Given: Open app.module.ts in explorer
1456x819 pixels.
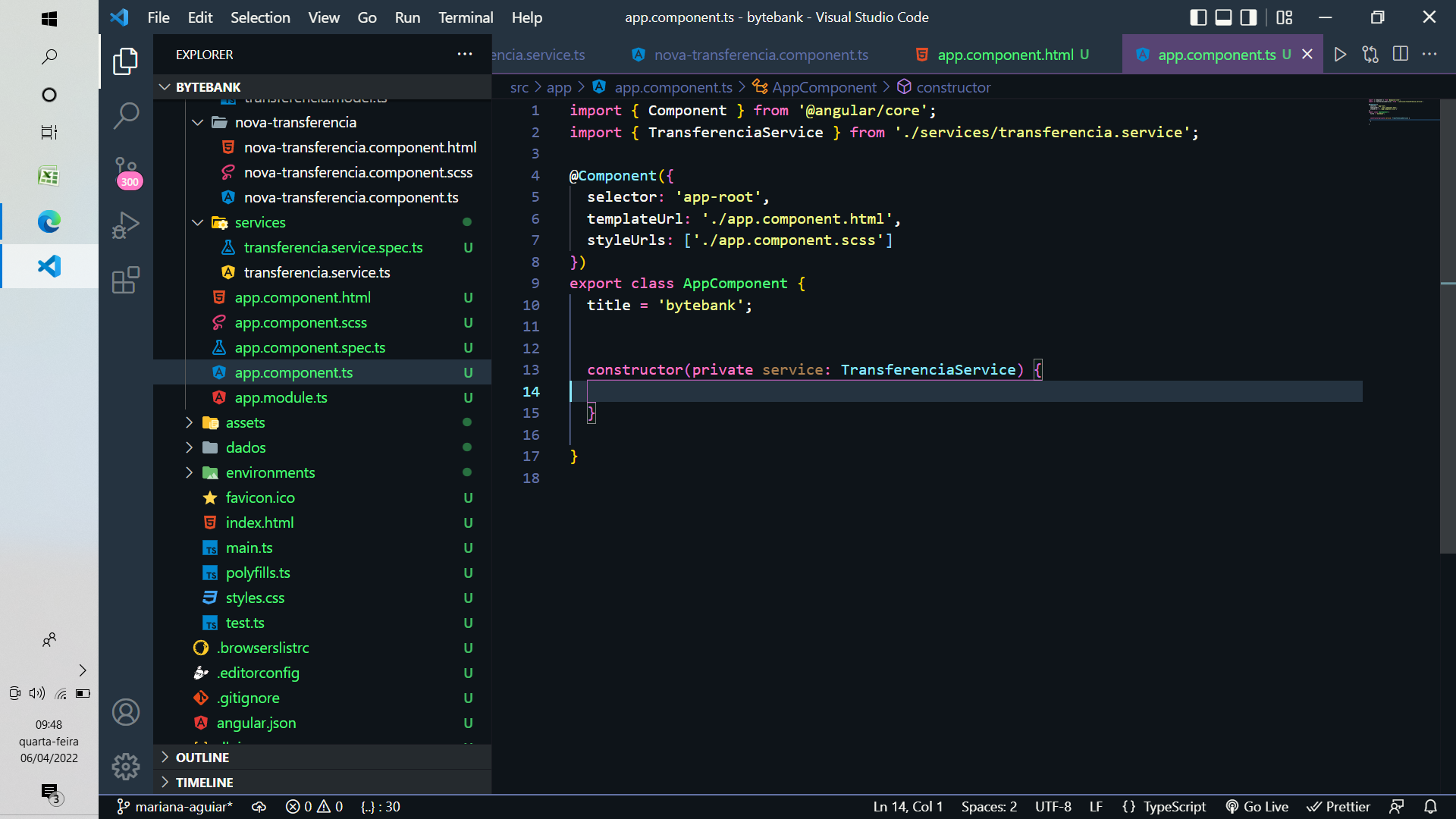Looking at the screenshot, I should point(281,397).
